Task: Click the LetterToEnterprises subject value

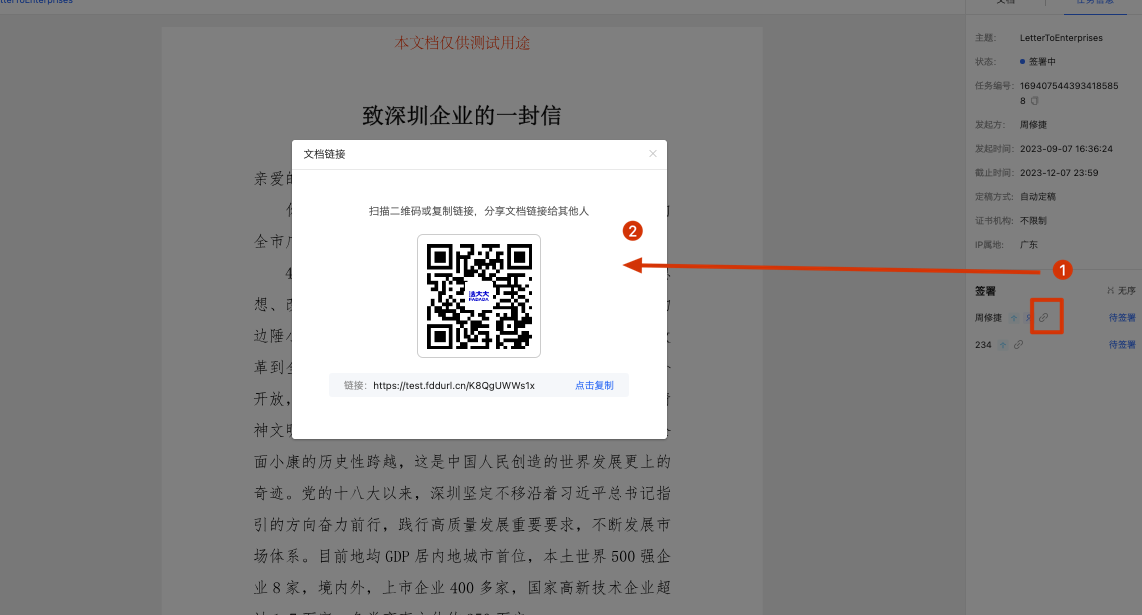Action: tap(1061, 38)
